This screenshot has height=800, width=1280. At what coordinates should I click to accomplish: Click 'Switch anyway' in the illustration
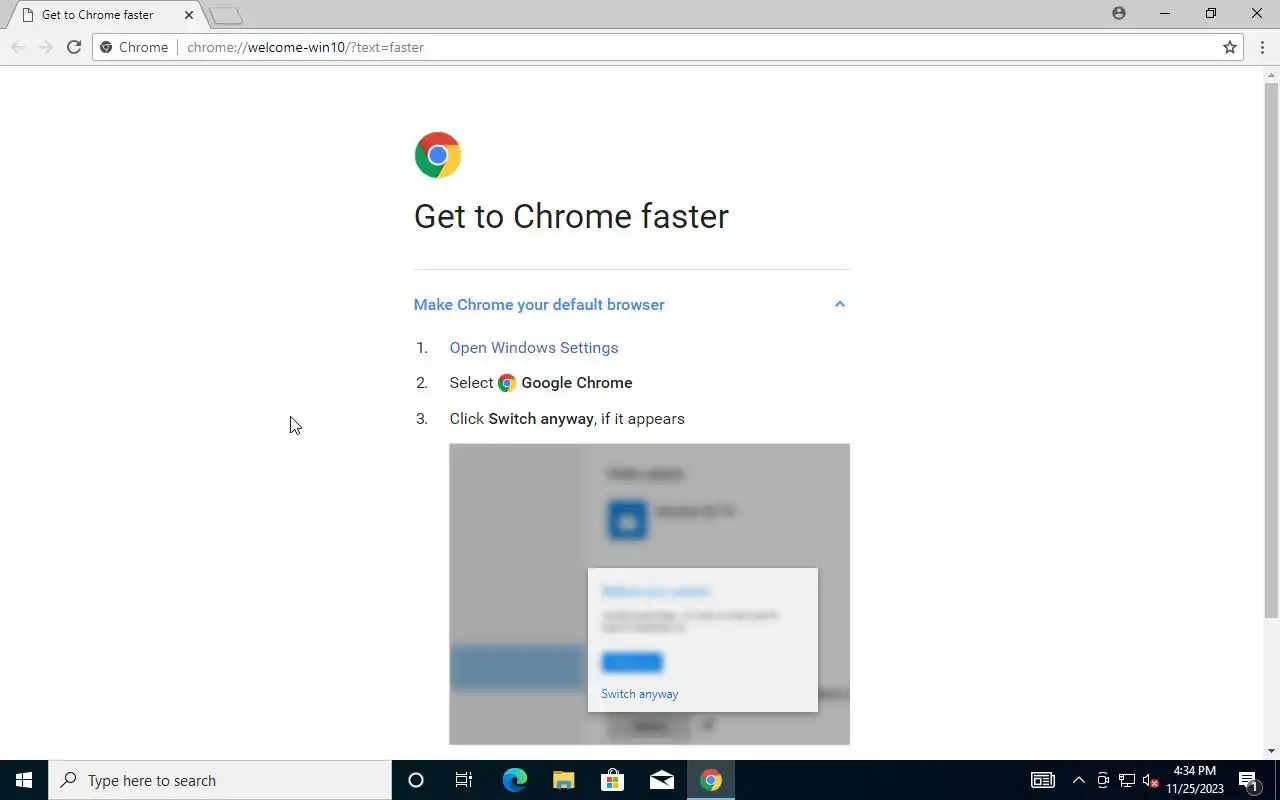pos(640,694)
